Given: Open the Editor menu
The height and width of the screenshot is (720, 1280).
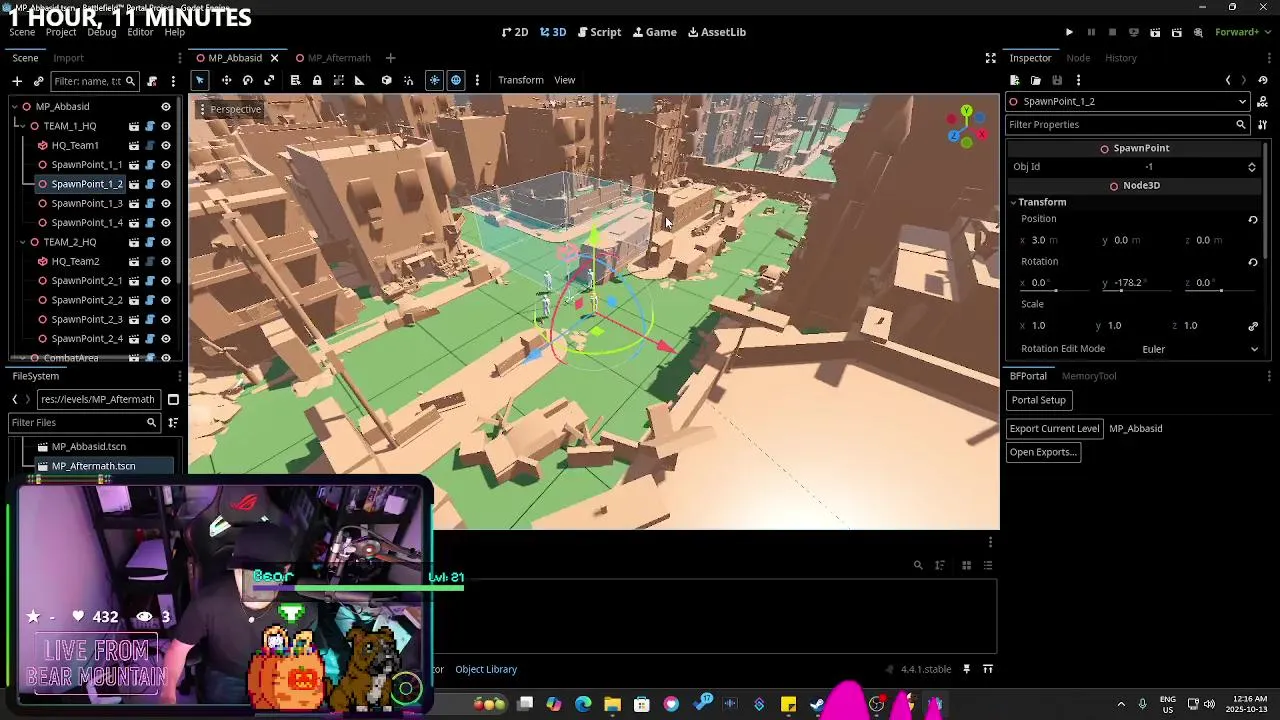Looking at the screenshot, I should [x=140, y=32].
